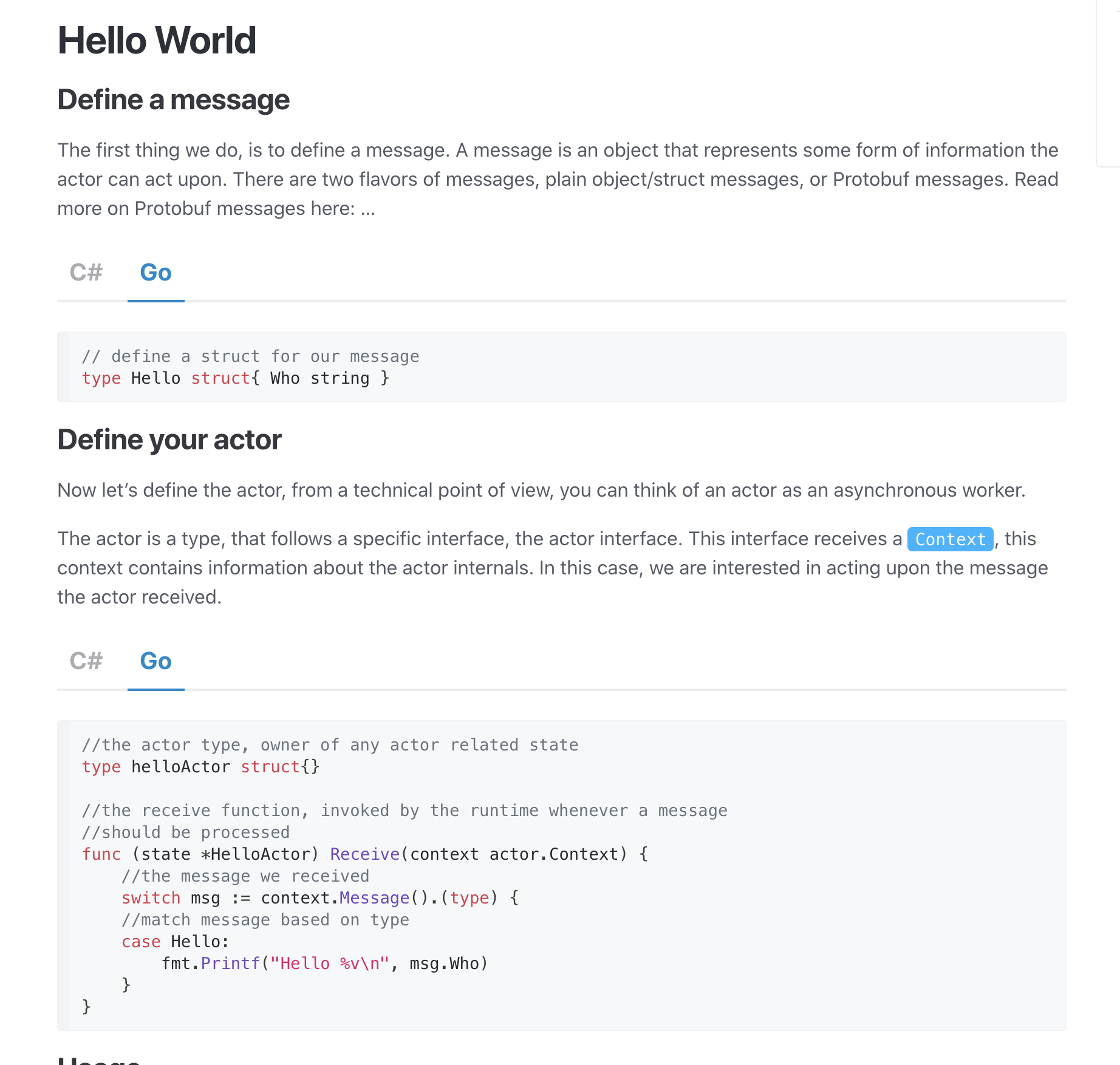
Task: Click the case Hello line in the code
Action: coord(175,941)
